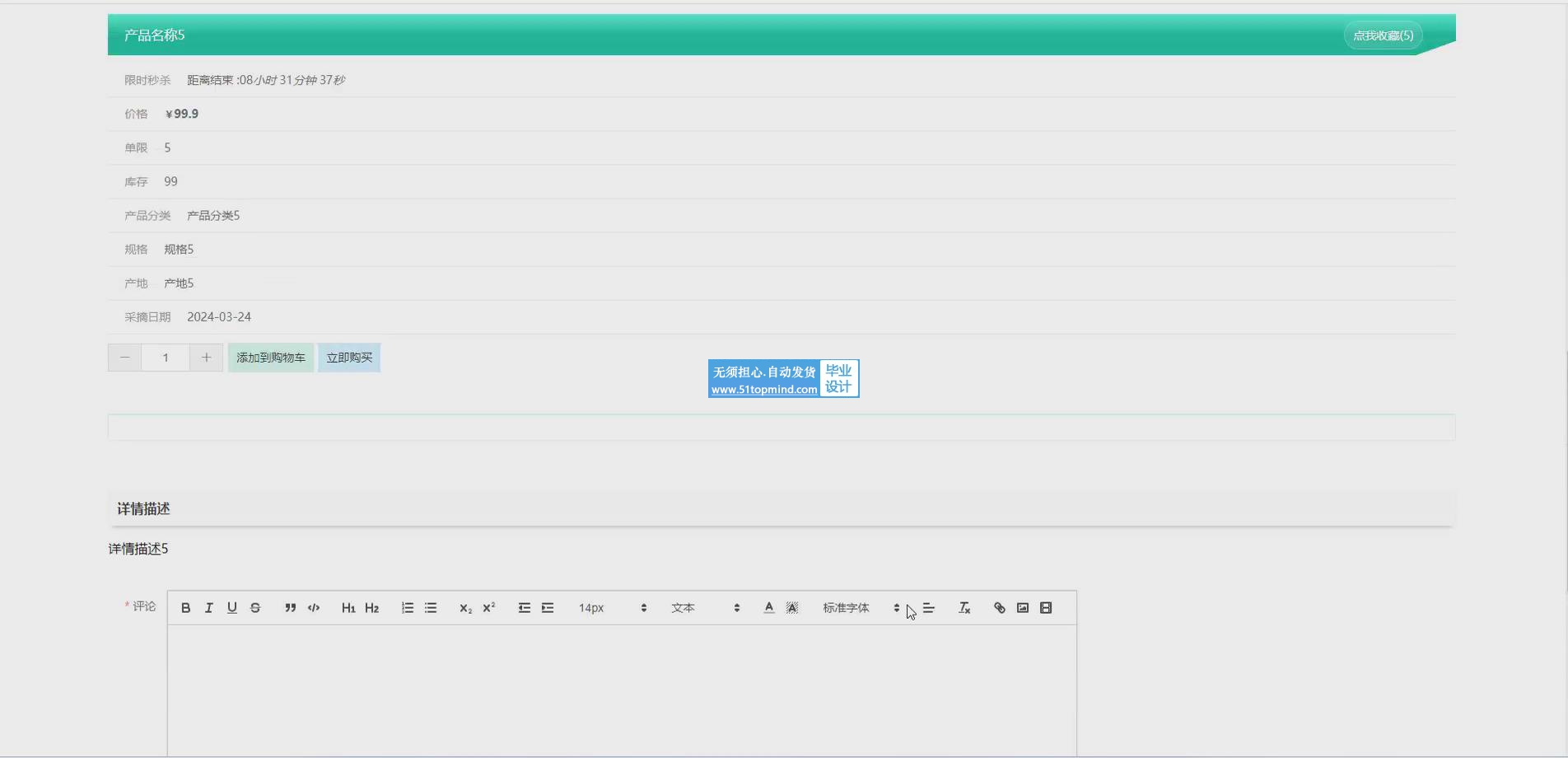1568x758 pixels.
Task: Click the 详情描述5 description text
Action: (138, 549)
